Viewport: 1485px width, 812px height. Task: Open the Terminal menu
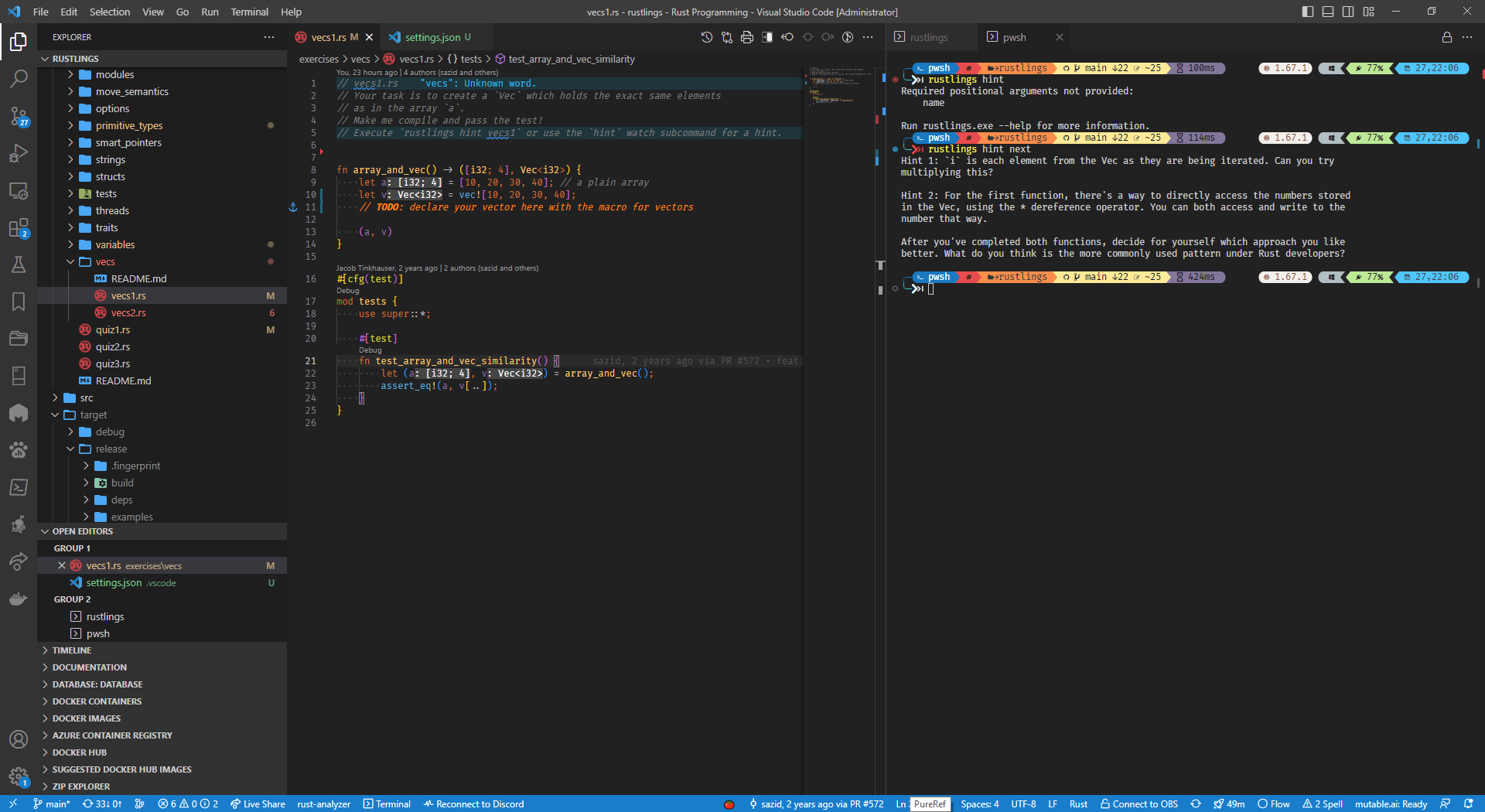pyautogui.click(x=249, y=12)
